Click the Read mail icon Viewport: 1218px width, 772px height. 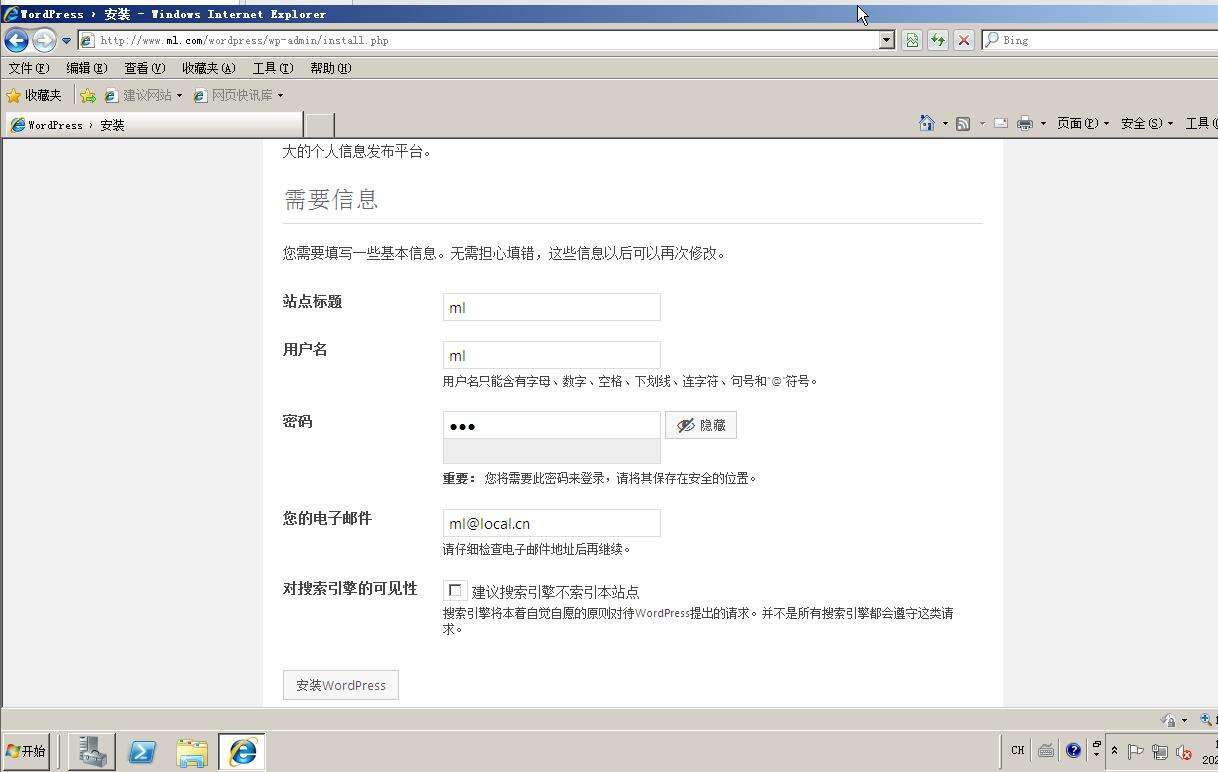coord(1000,123)
